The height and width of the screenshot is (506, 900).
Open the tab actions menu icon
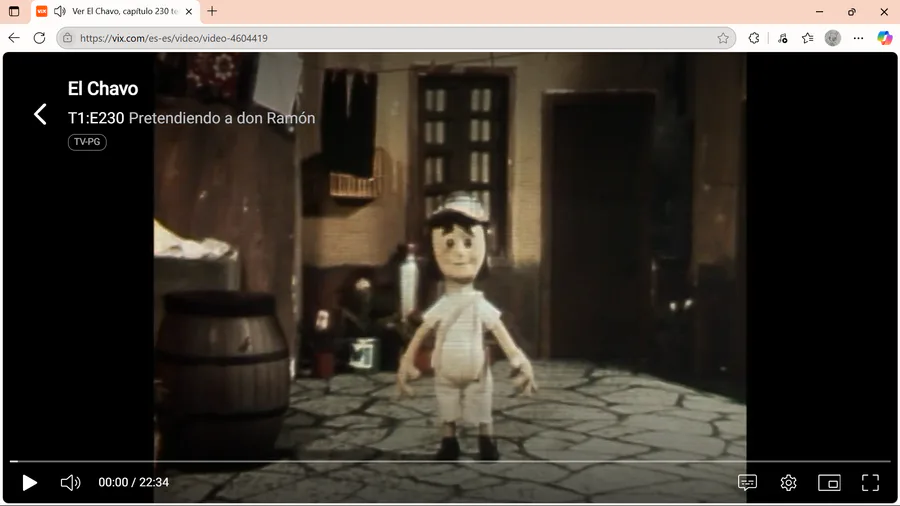[x=14, y=11]
